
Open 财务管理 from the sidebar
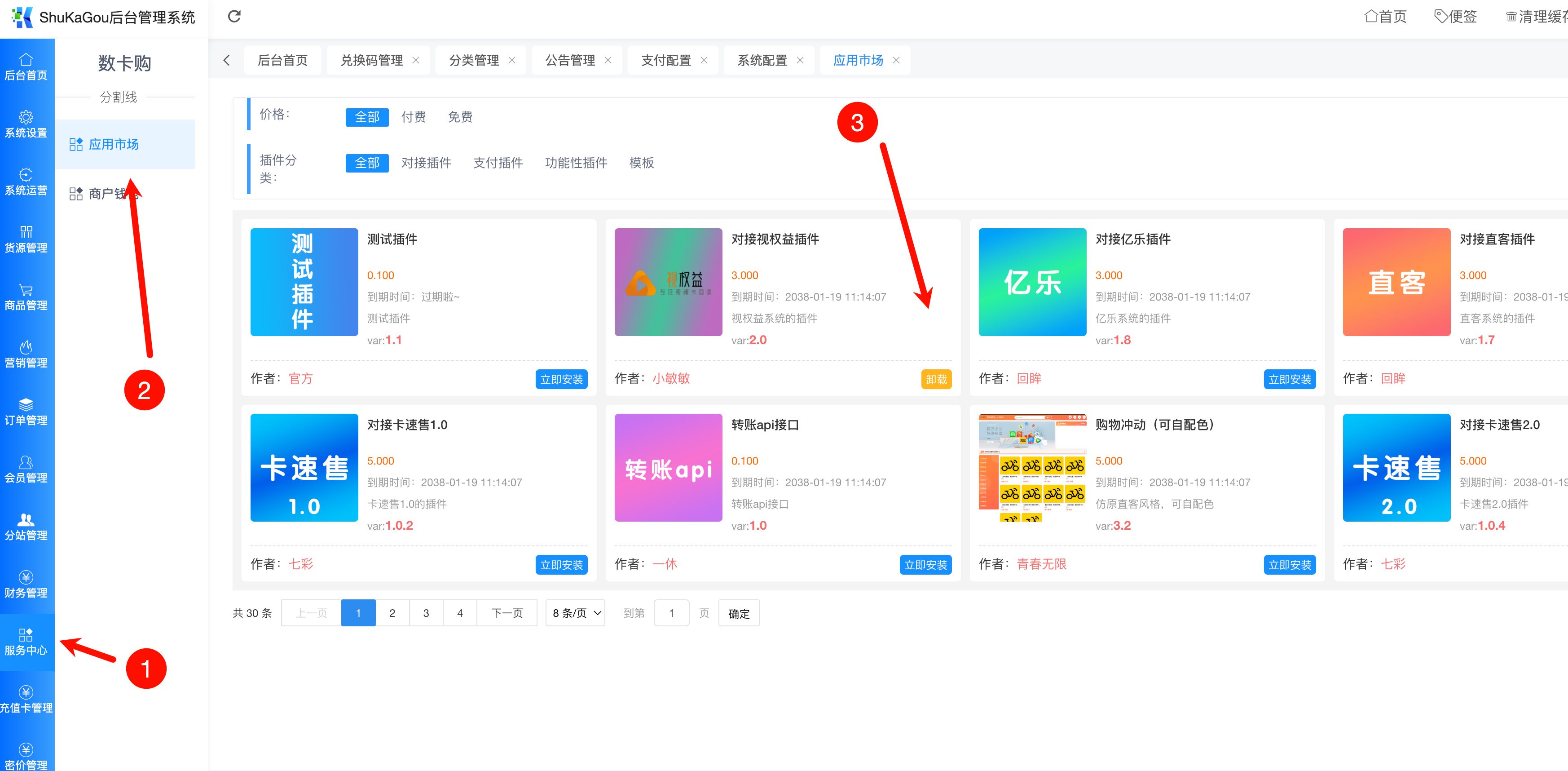point(26,584)
